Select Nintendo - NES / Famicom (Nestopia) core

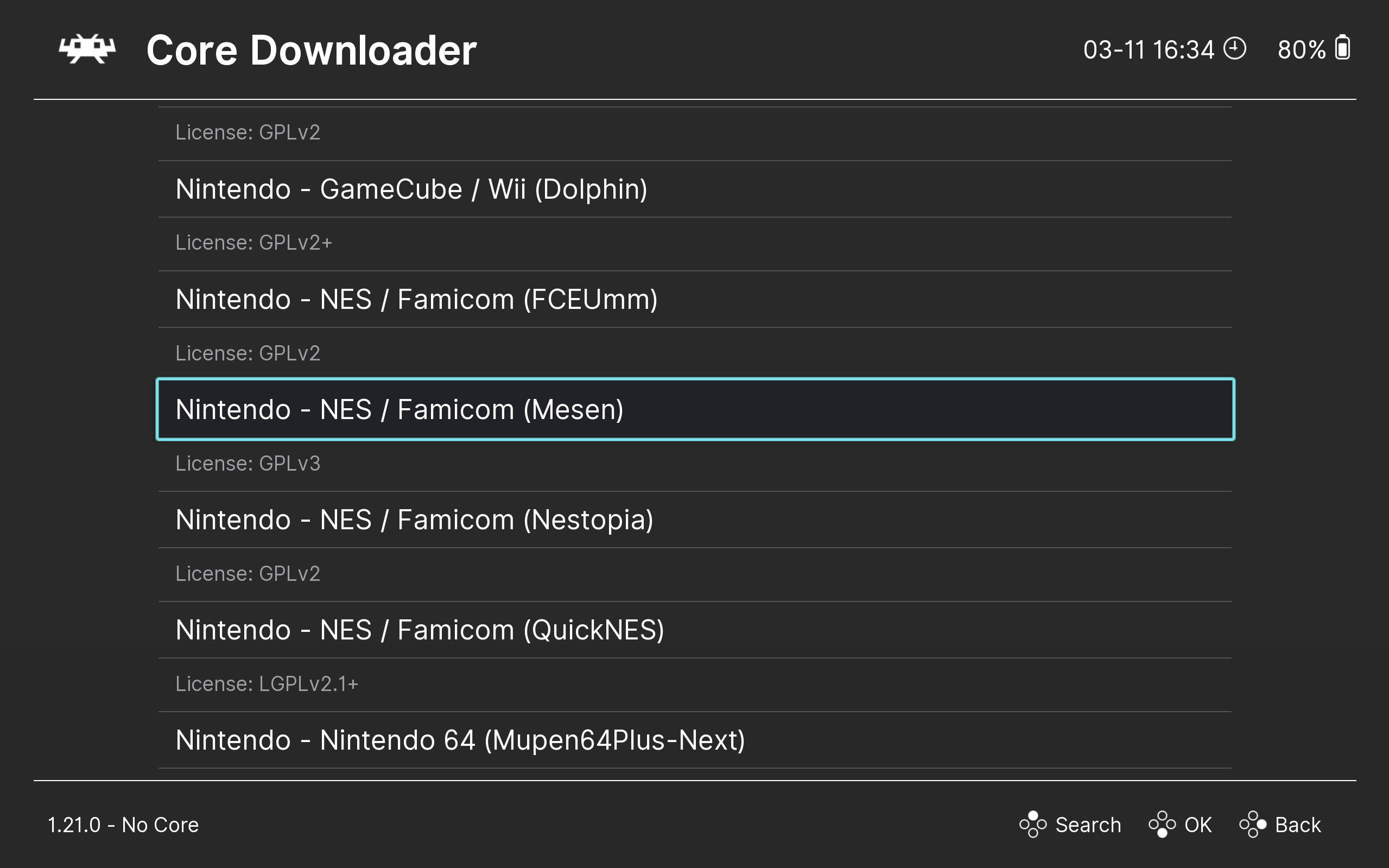(414, 519)
